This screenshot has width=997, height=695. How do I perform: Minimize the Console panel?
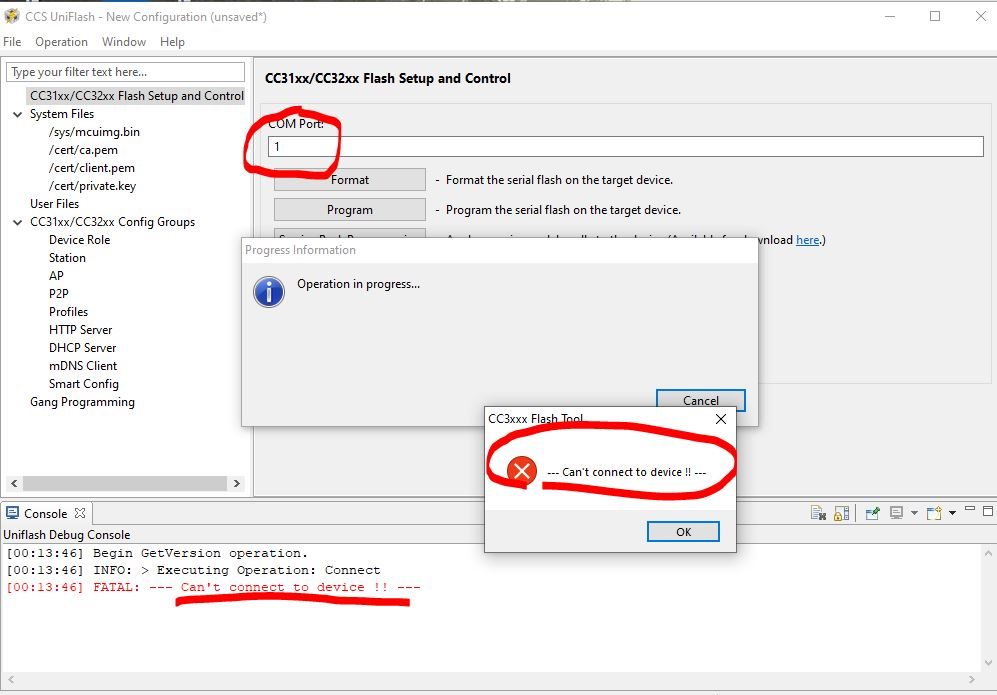pos(970,509)
